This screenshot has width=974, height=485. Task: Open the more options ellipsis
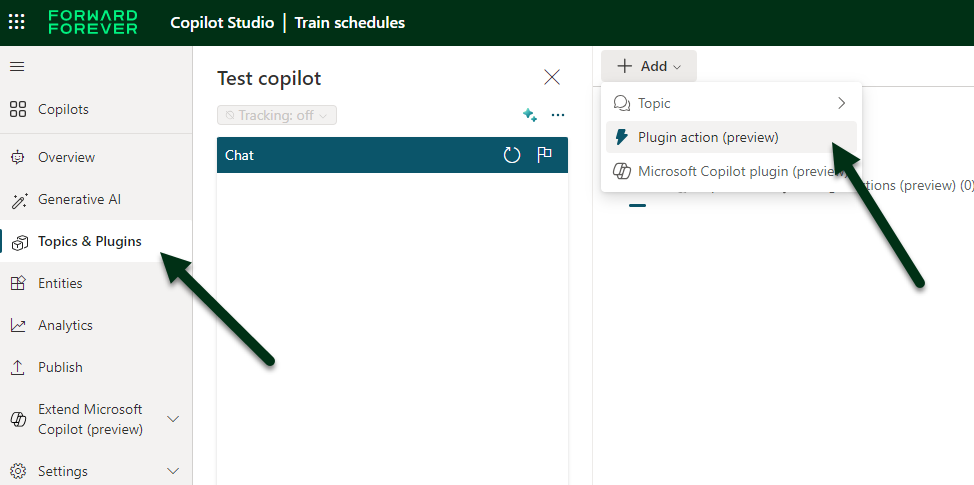(558, 115)
